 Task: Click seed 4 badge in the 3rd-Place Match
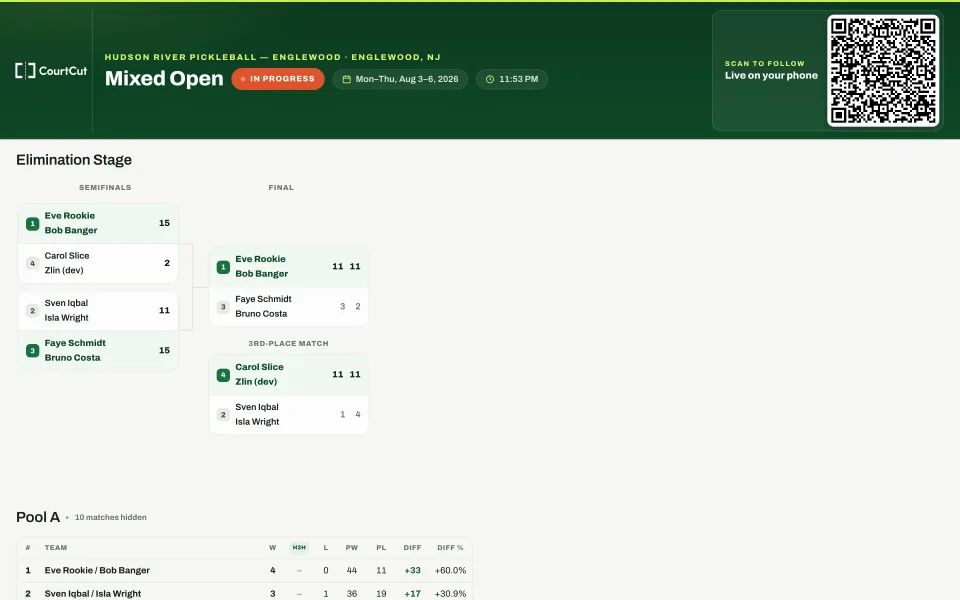click(223, 375)
